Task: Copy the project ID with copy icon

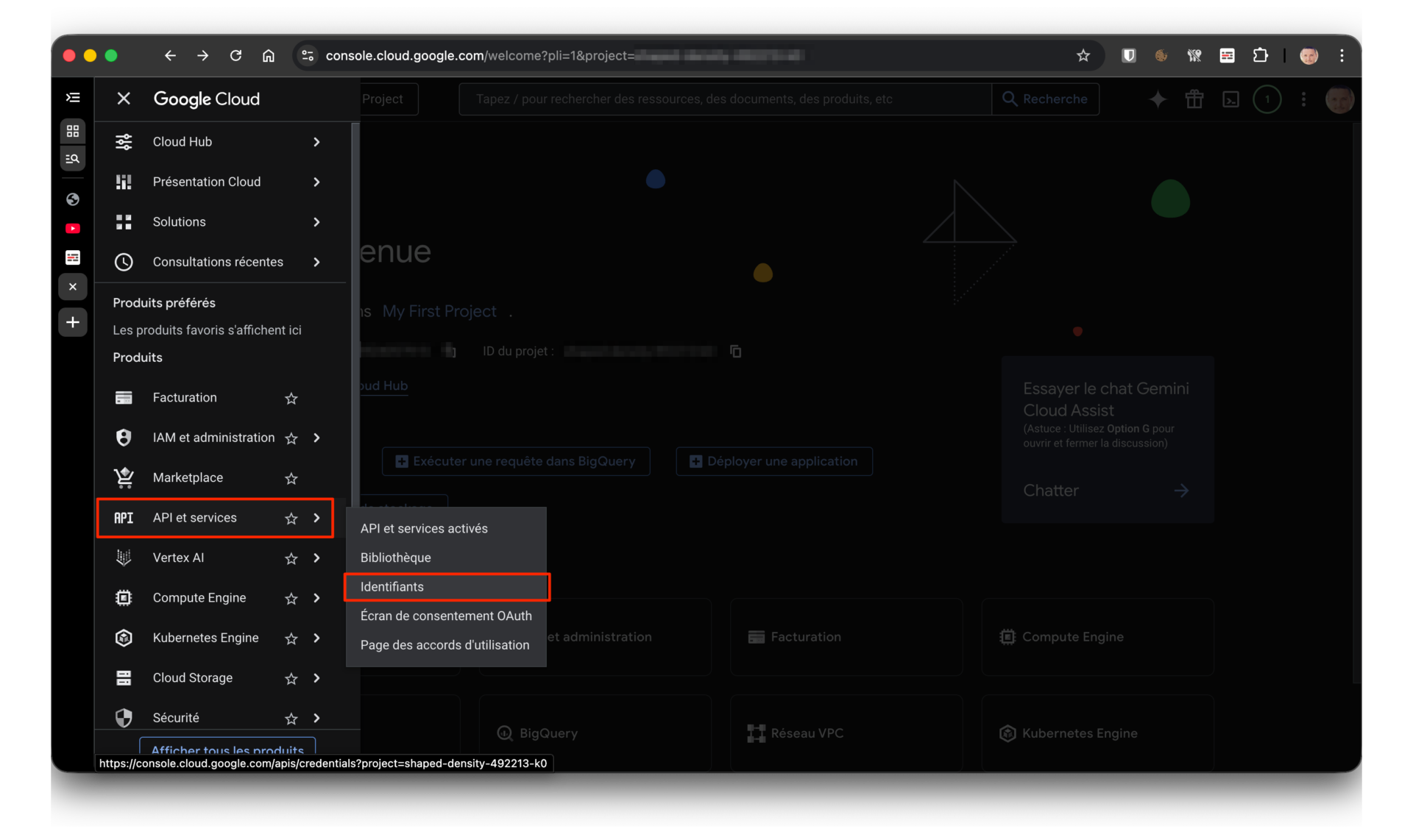Action: tap(735, 352)
